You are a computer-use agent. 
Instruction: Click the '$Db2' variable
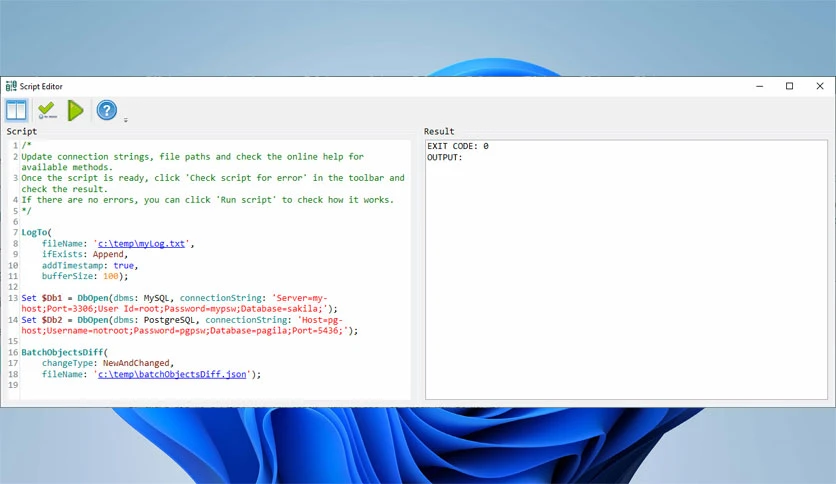[52, 320]
